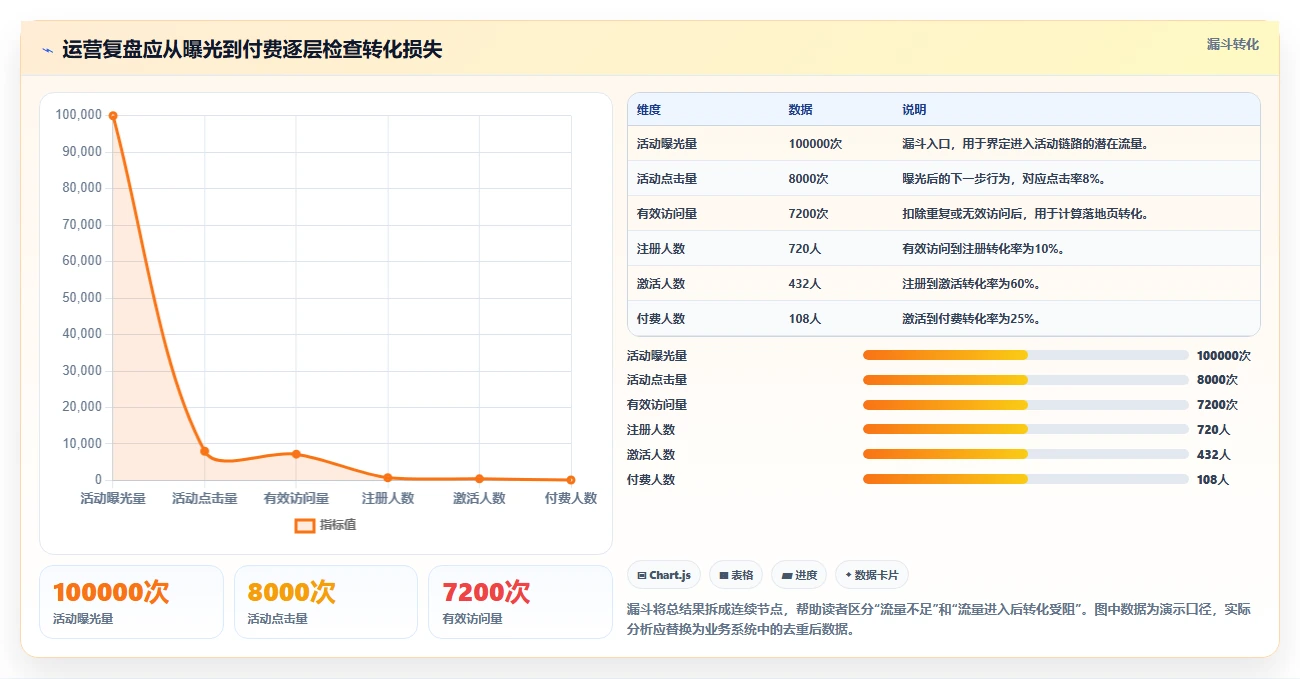Click description 激活到付费转化率为25%。
1300x679 pixels.
tap(972, 319)
